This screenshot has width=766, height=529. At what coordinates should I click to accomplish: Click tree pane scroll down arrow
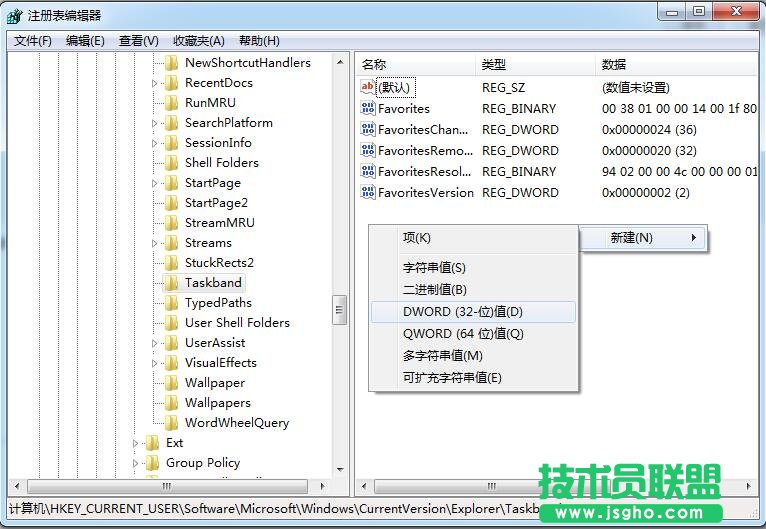(340, 470)
